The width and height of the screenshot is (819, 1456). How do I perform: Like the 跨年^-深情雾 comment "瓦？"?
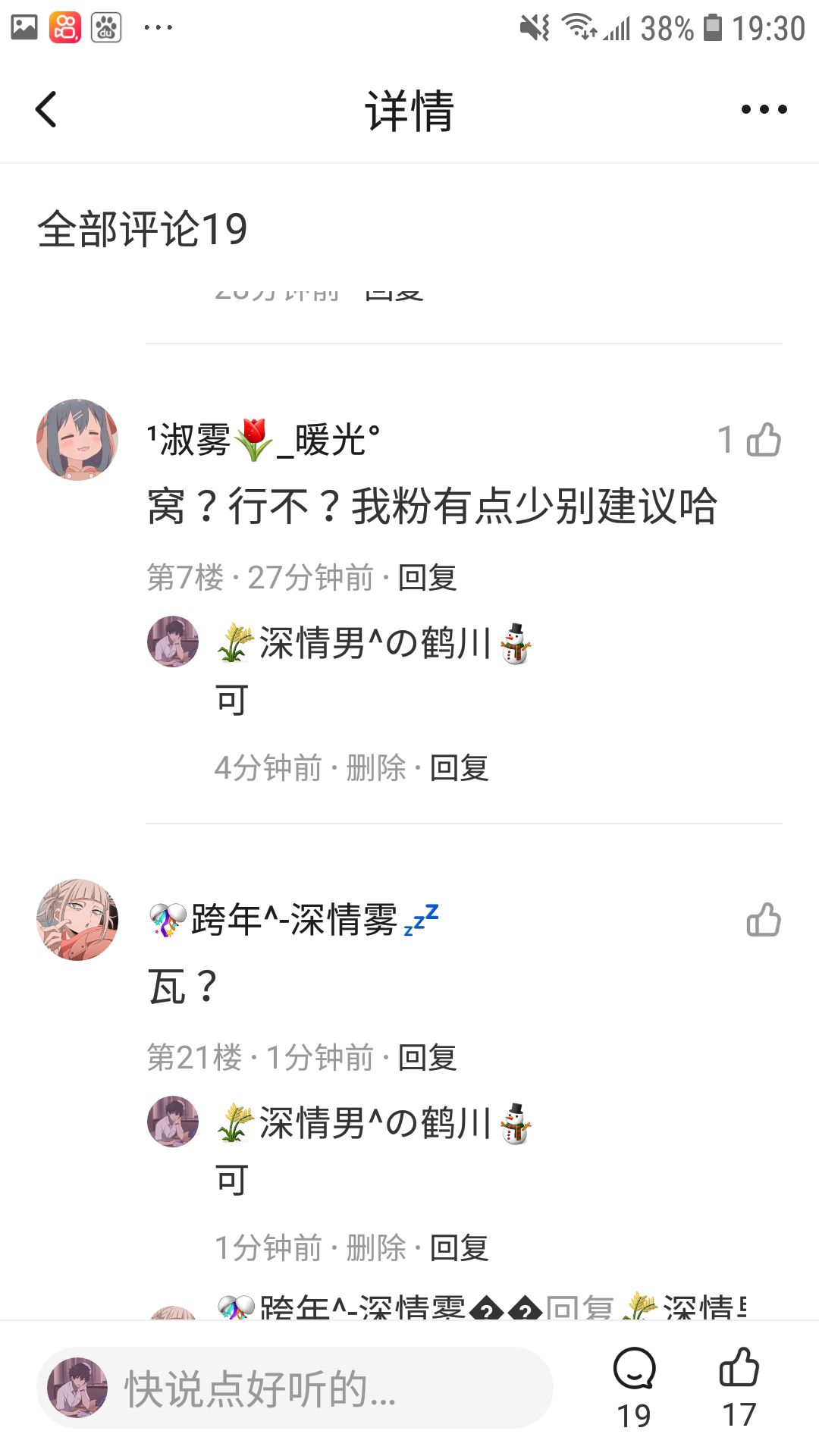click(x=763, y=920)
